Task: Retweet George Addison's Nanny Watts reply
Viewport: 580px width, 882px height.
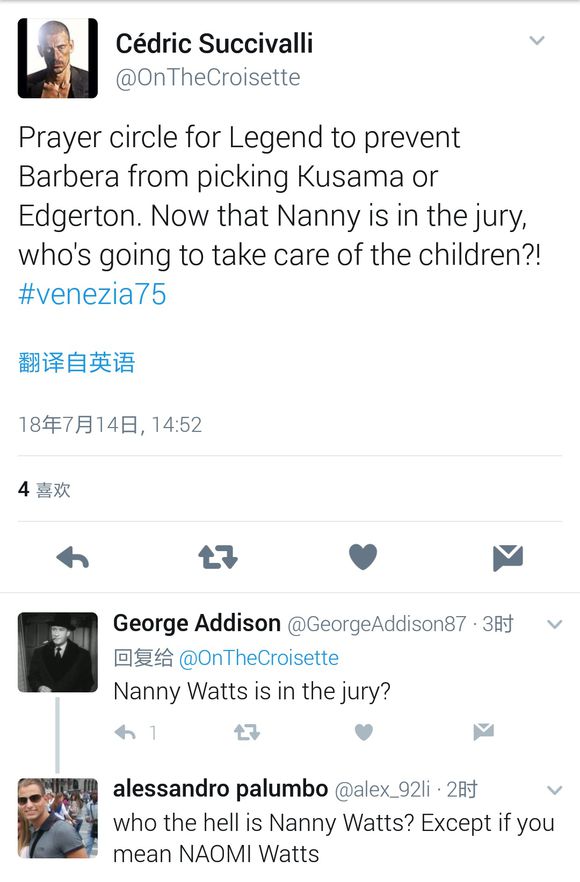Action: tap(246, 732)
